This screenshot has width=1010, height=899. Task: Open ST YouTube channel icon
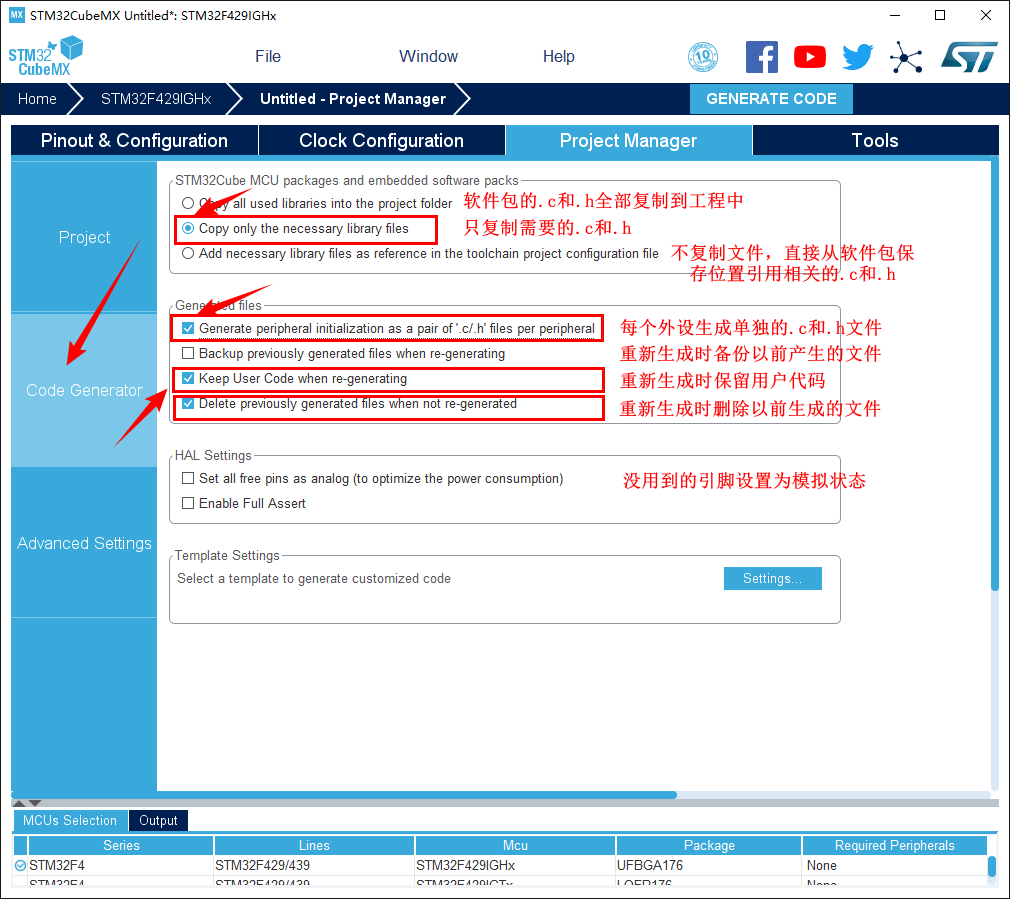(x=810, y=57)
